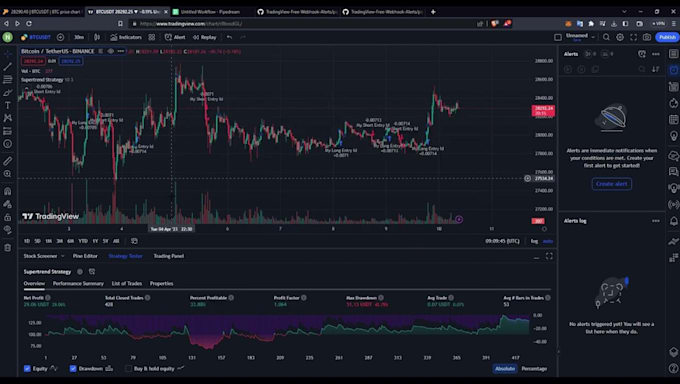Click the remove objects trash icon
Image resolution: width=680 pixels, height=384 pixels.
(x=7, y=248)
